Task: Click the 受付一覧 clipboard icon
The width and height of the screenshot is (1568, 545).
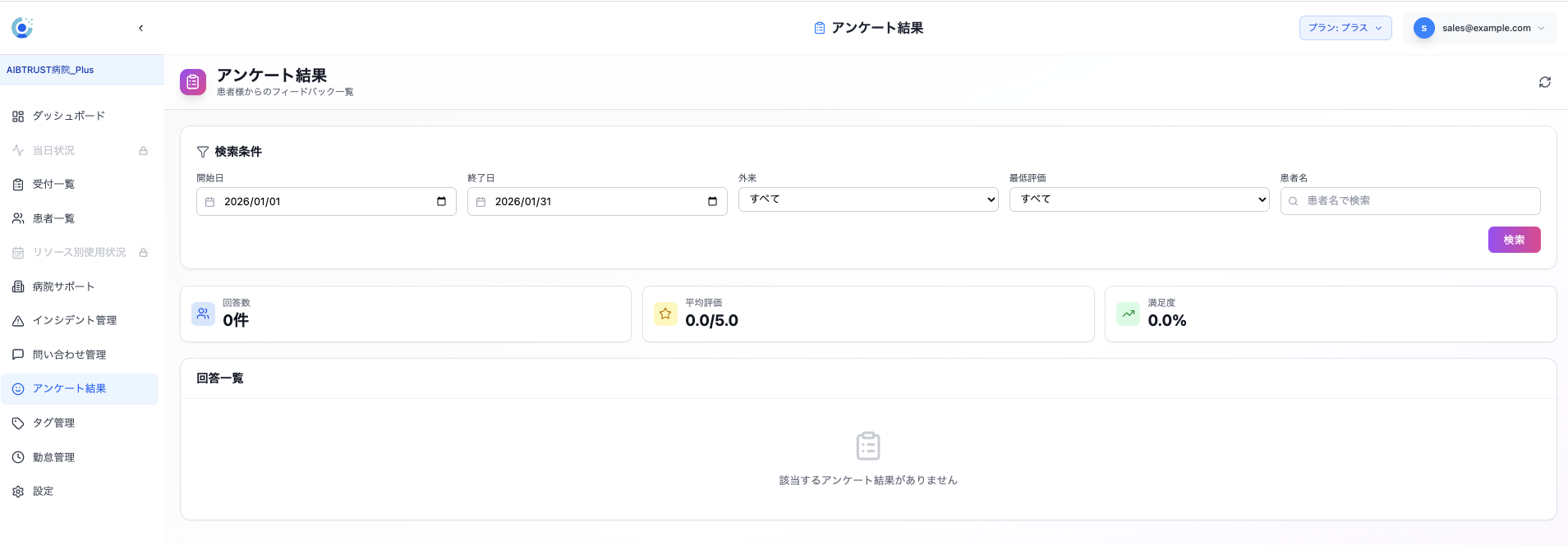Action: click(18, 185)
